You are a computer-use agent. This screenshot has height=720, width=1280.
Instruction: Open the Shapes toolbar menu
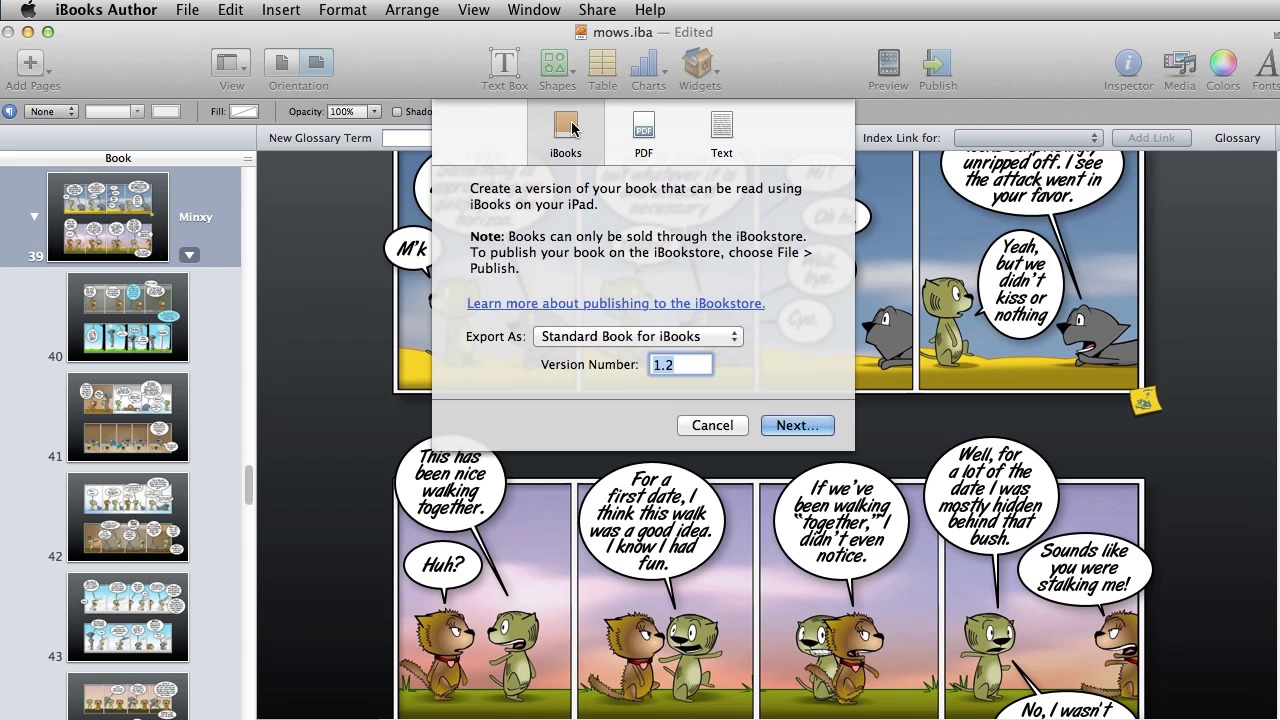point(557,70)
